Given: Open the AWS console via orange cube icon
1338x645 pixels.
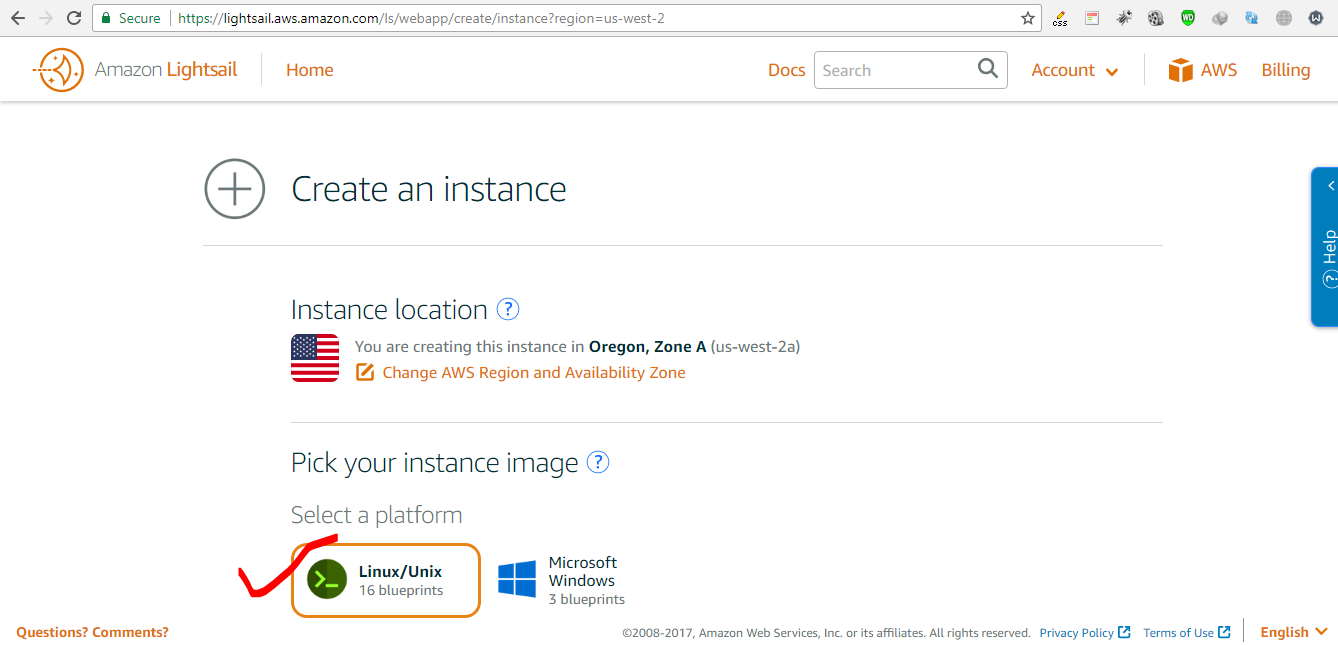Looking at the screenshot, I should pos(1180,69).
